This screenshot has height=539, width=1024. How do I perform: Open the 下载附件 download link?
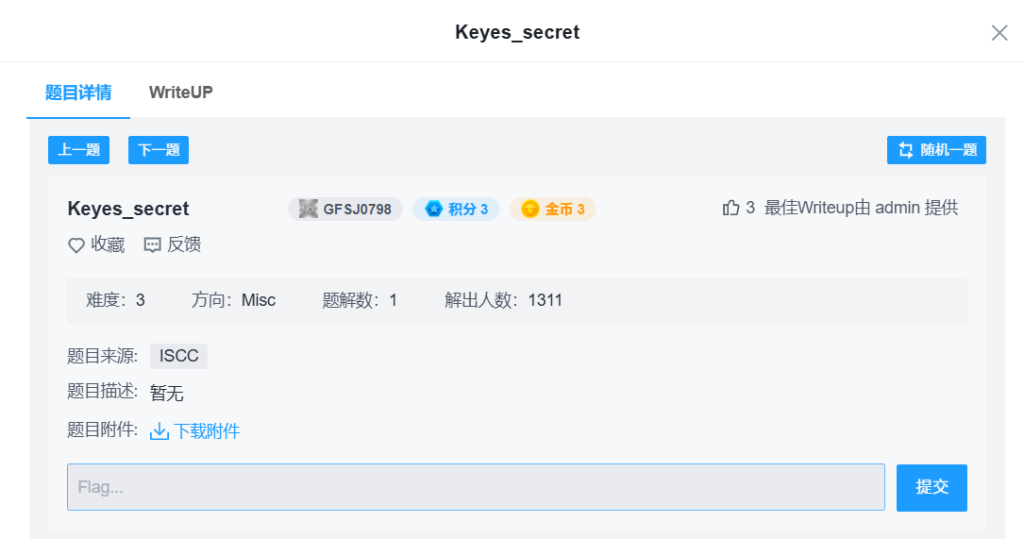(207, 432)
